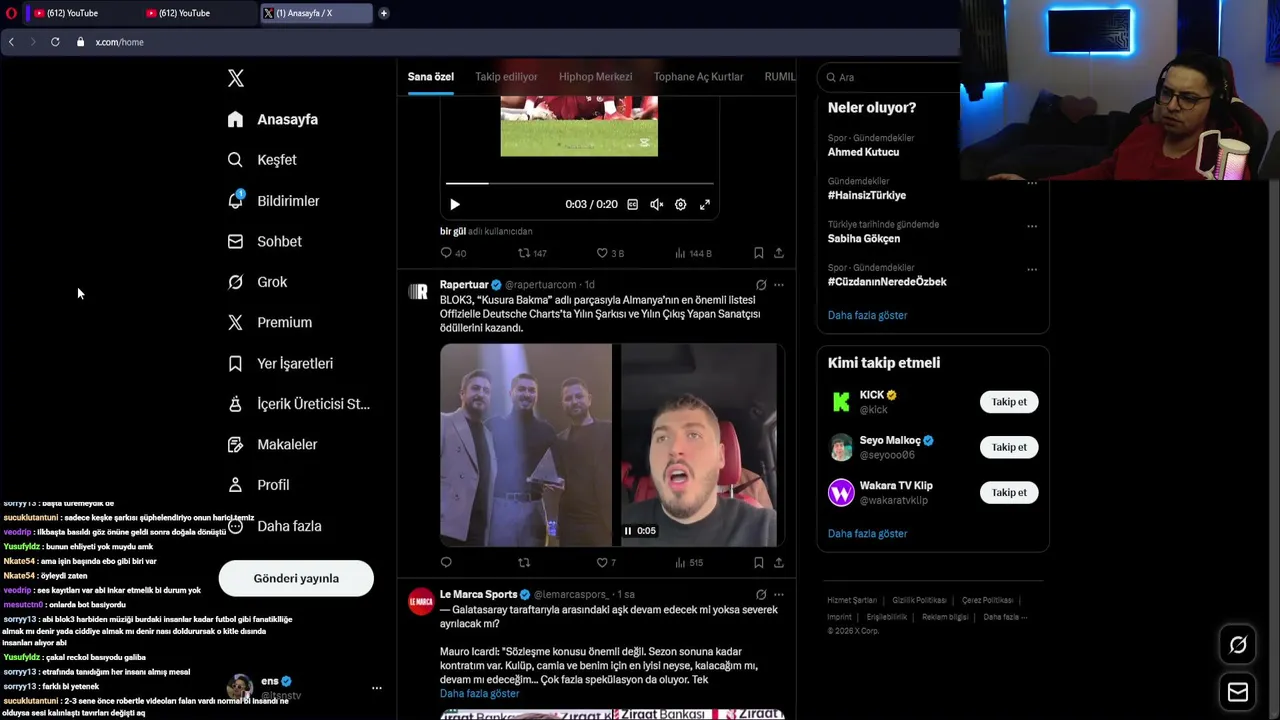
Task: Open Grok action on Le Marca post
Action: click(x=761, y=594)
